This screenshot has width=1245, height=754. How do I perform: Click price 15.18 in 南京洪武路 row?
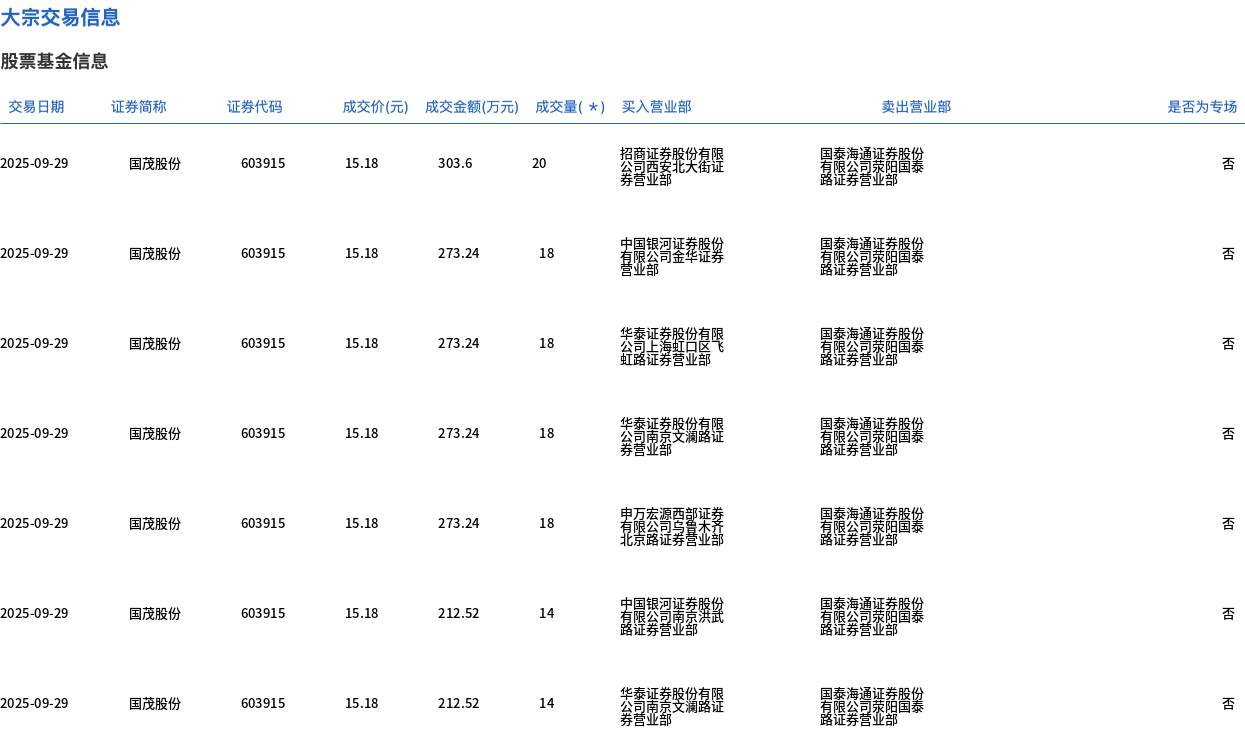tap(362, 613)
